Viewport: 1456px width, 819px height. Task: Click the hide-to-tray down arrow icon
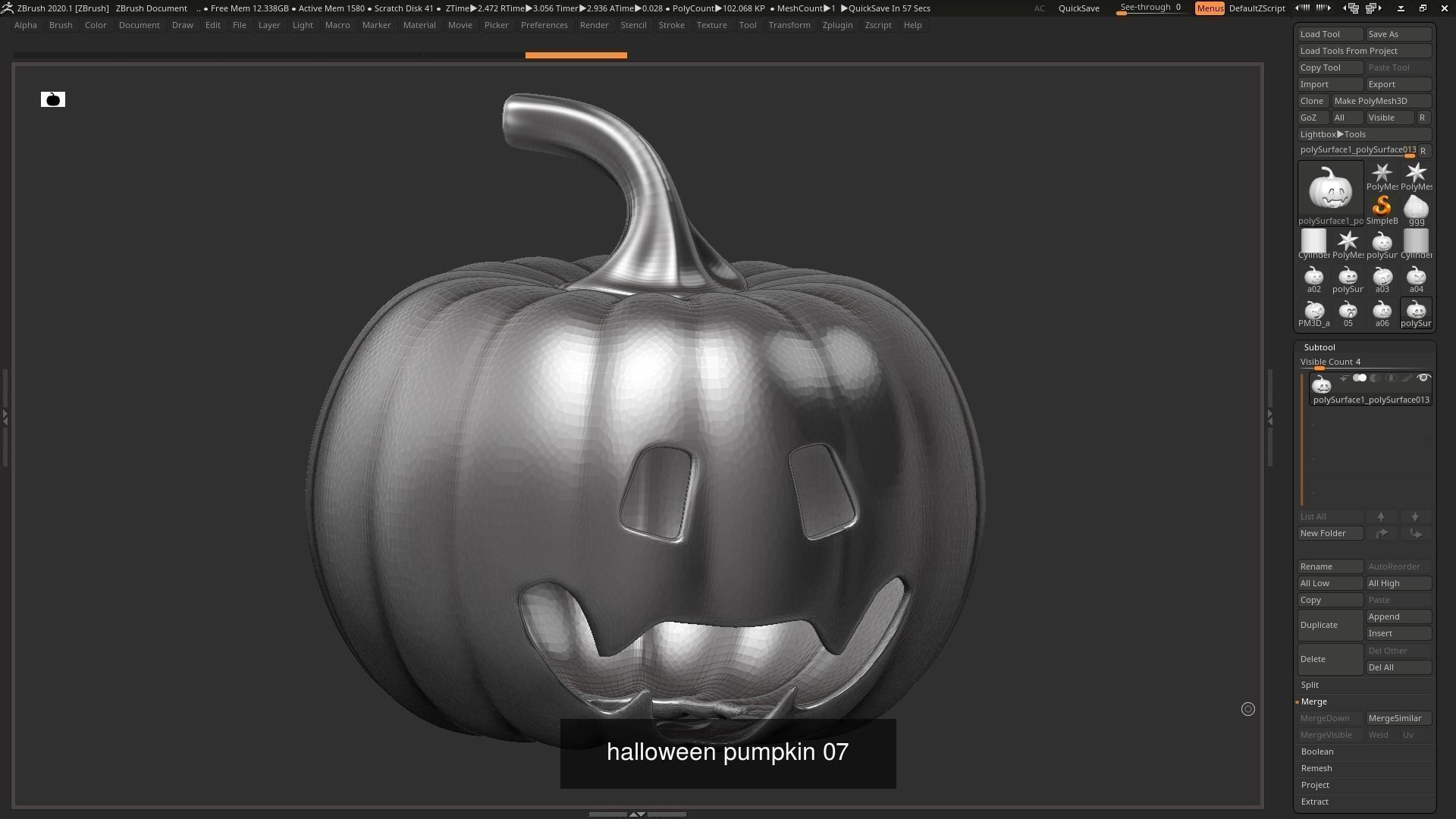(x=1401, y=8)
